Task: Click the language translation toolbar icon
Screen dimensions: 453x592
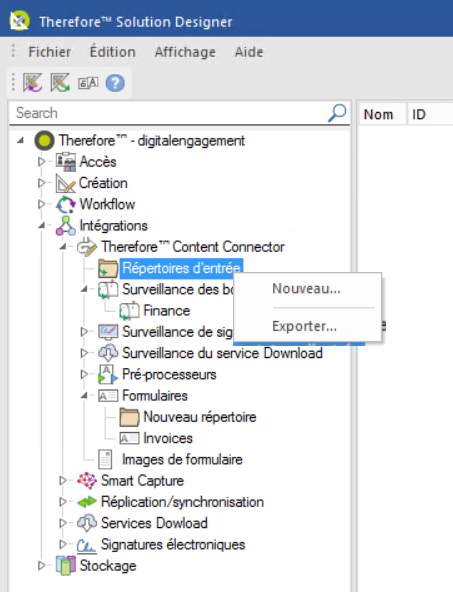Action: click(88, 83)
